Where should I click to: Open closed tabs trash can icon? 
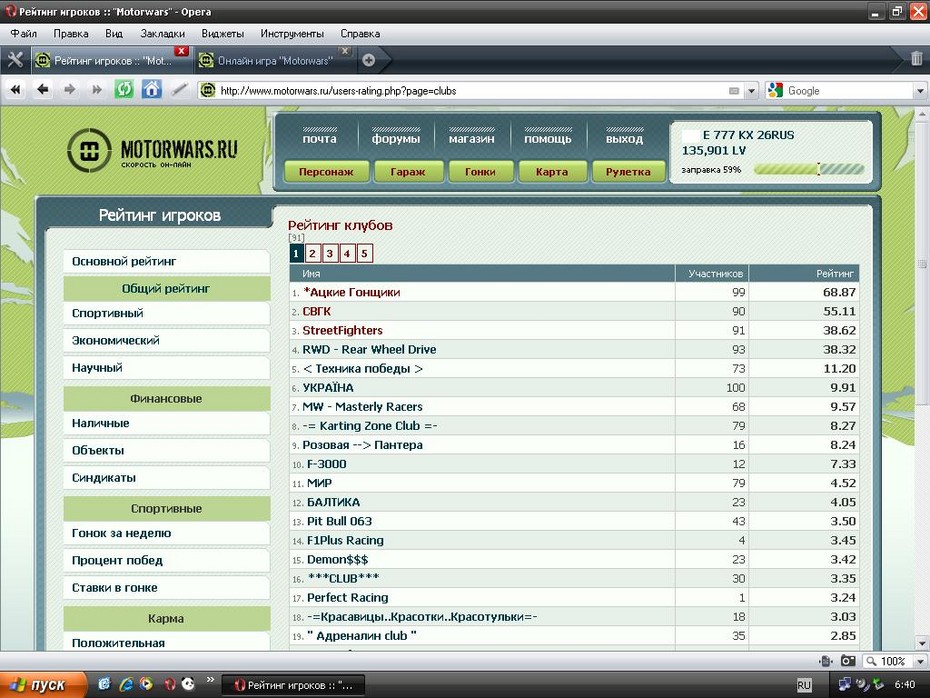click(916, 58)
